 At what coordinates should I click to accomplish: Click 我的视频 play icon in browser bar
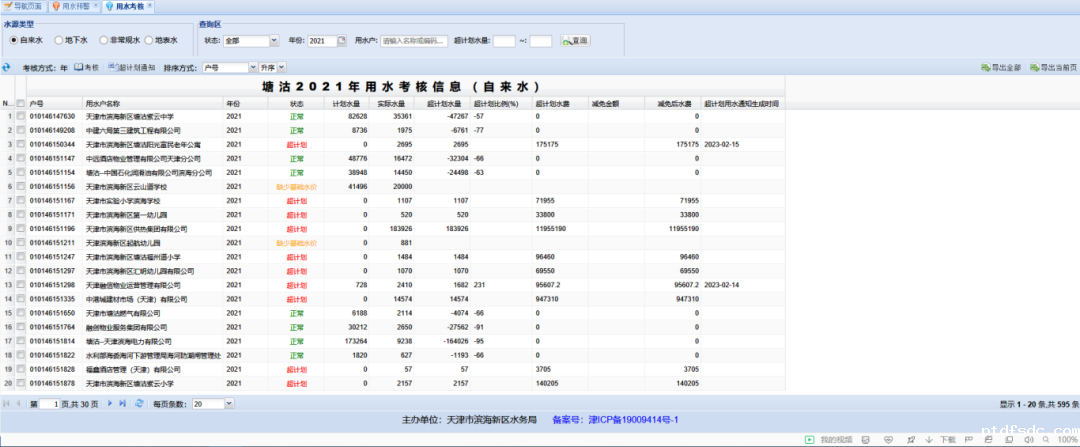pos(809,439)
